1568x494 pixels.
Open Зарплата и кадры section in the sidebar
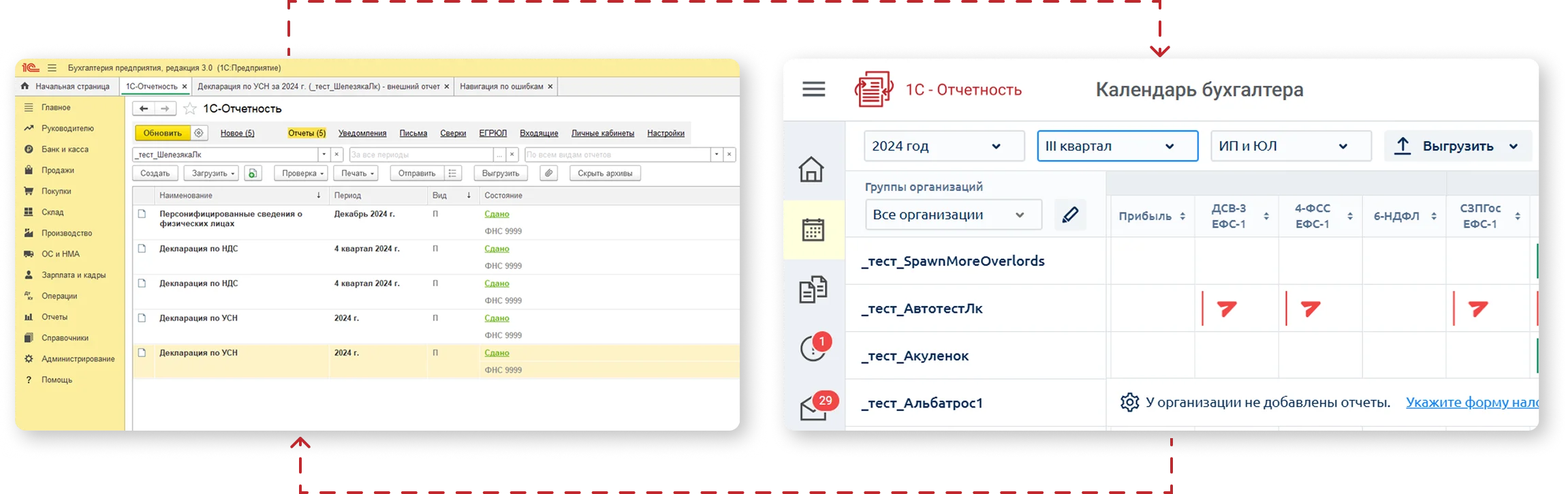[x=73, y=275]
